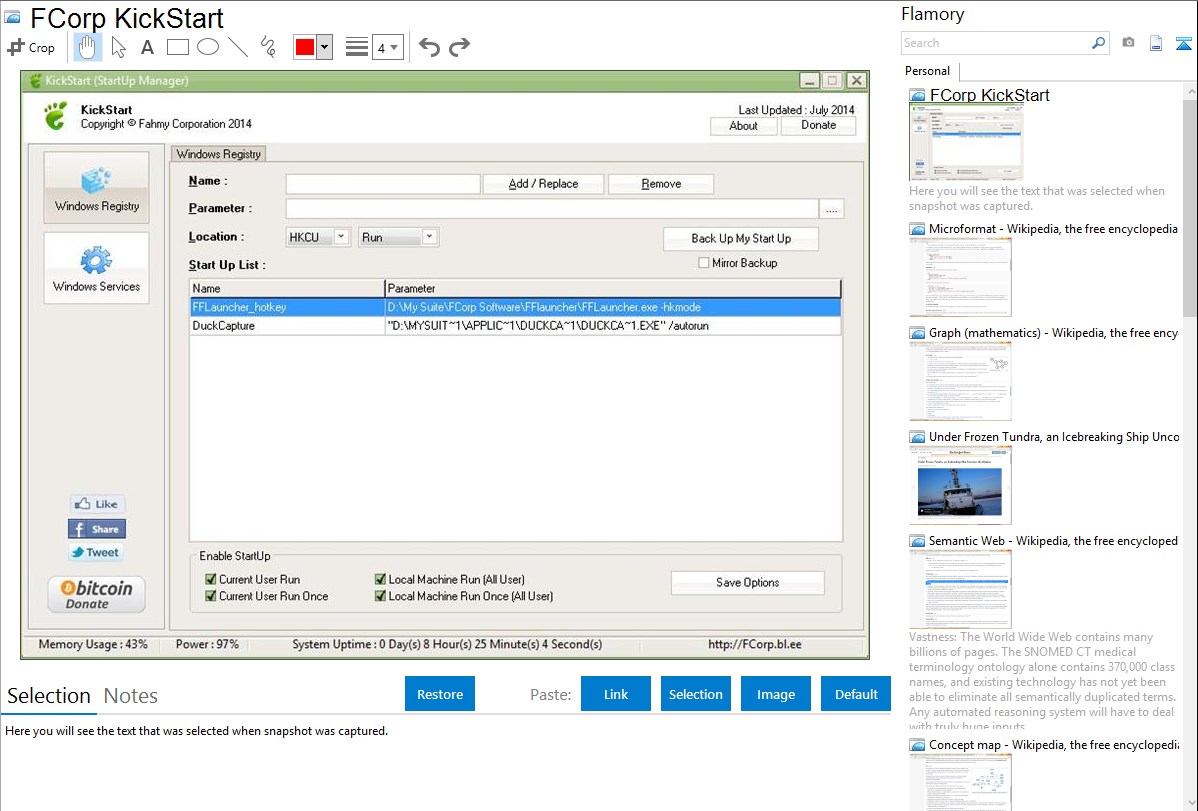
Task: Open the Under Frozen Tundra snapshot
Action: pyautogui.click(x=960, y=485)
